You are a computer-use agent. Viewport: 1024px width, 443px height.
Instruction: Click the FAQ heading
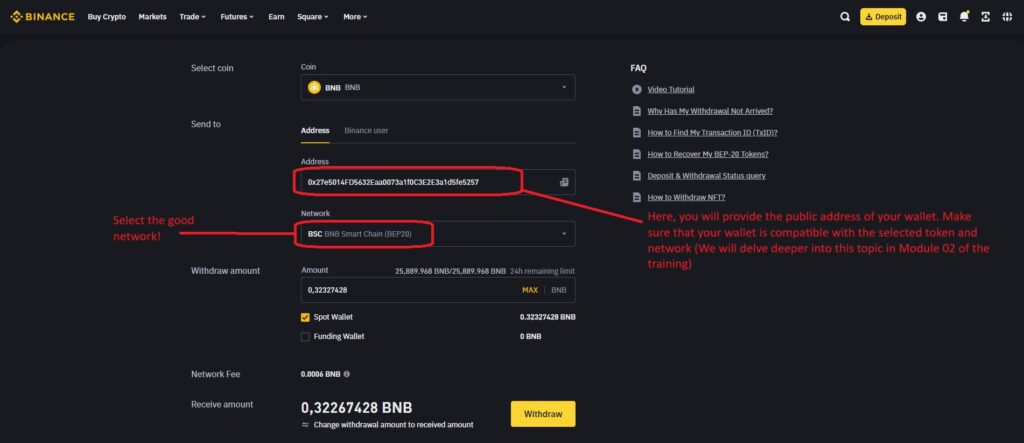tap(638, 68)
